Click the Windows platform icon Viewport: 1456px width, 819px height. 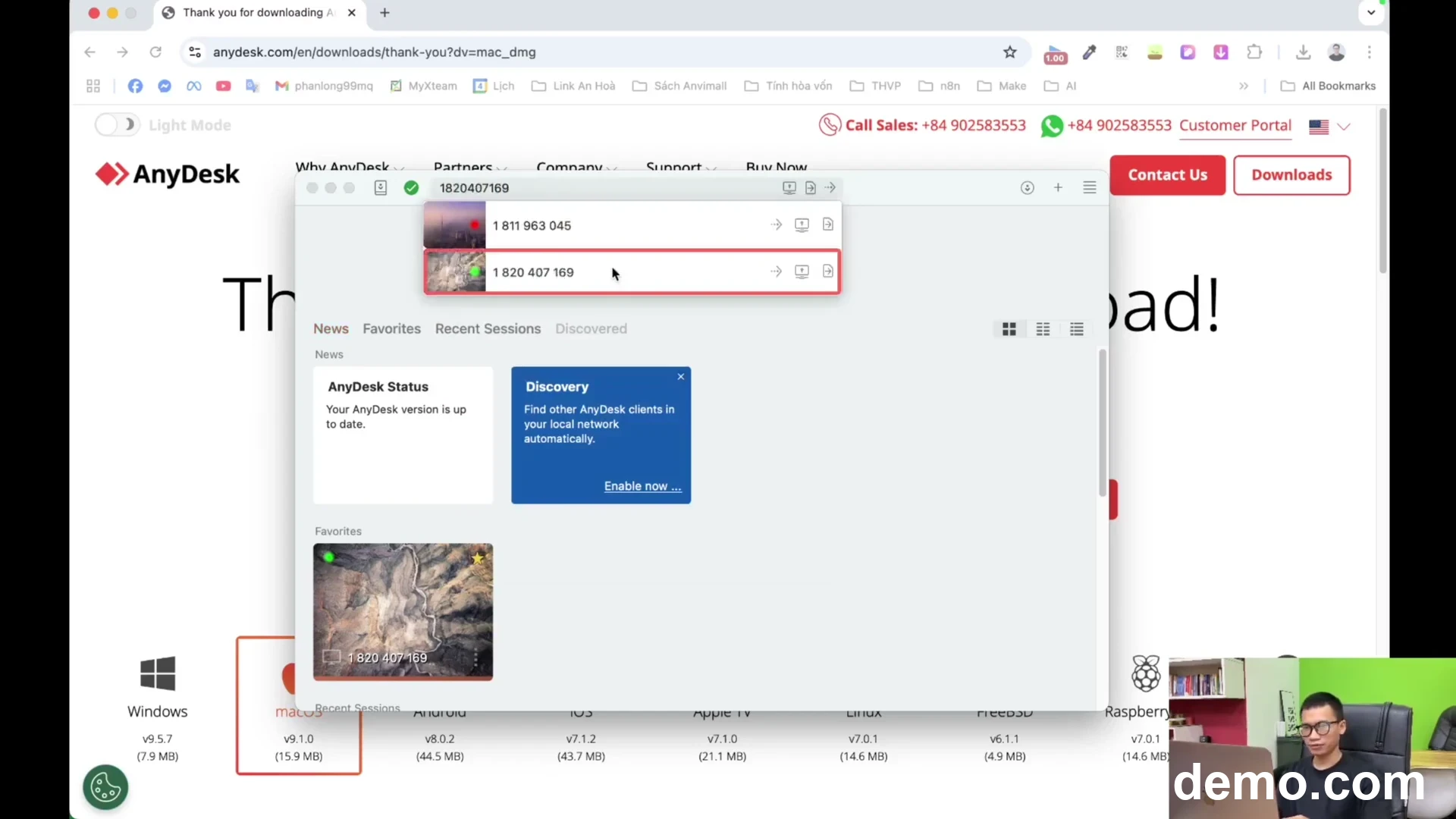pos(158,673)
